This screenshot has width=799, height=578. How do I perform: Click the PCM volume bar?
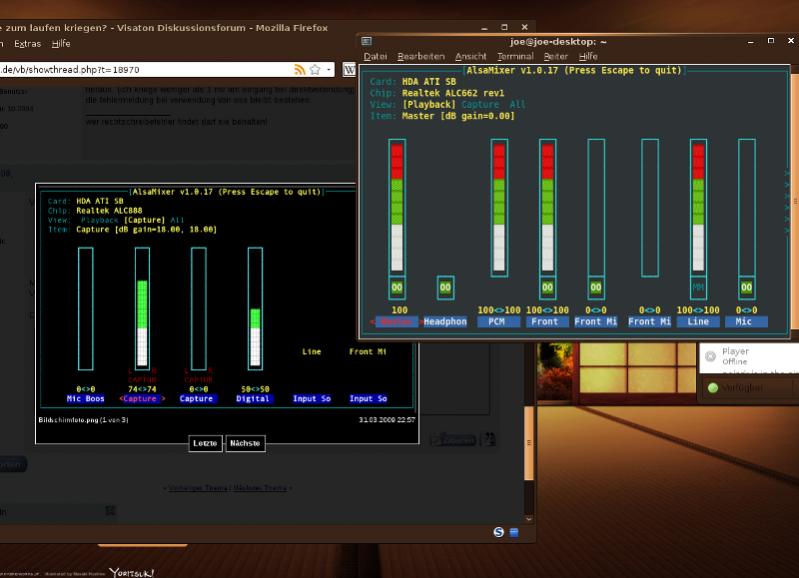tap(499, 208)
